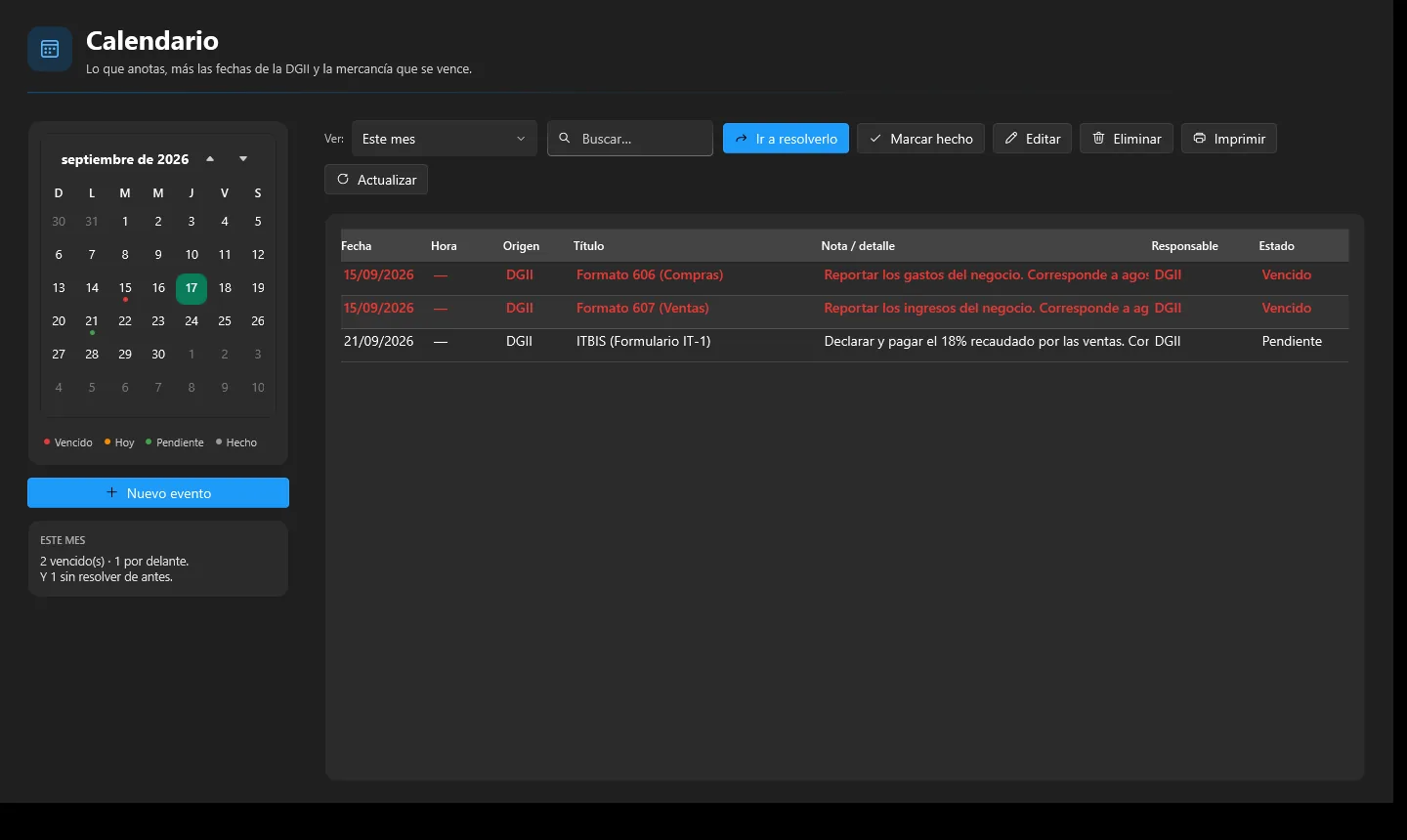This screenshot has height=840, width=1407.
Task: Select day 31 of the previous month
Action: coord(92,222)
